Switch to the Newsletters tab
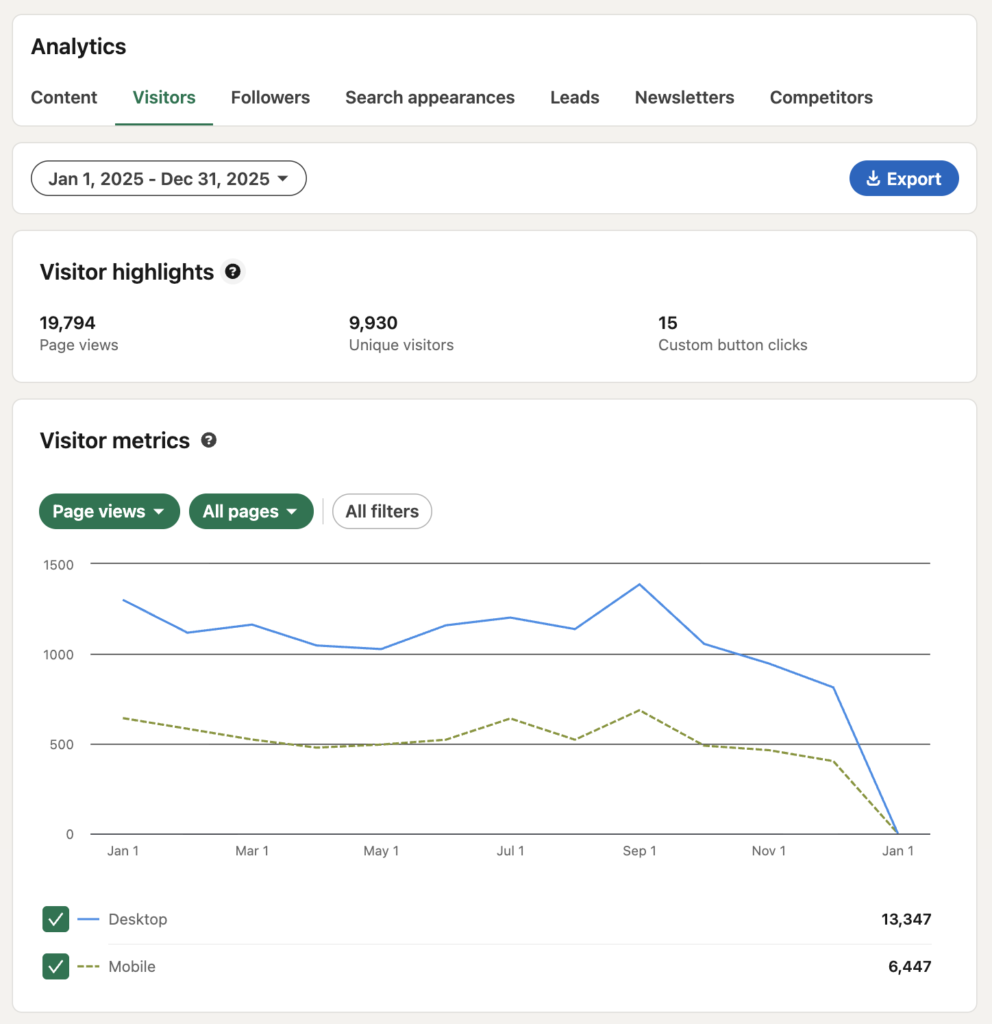 point(684,97)
